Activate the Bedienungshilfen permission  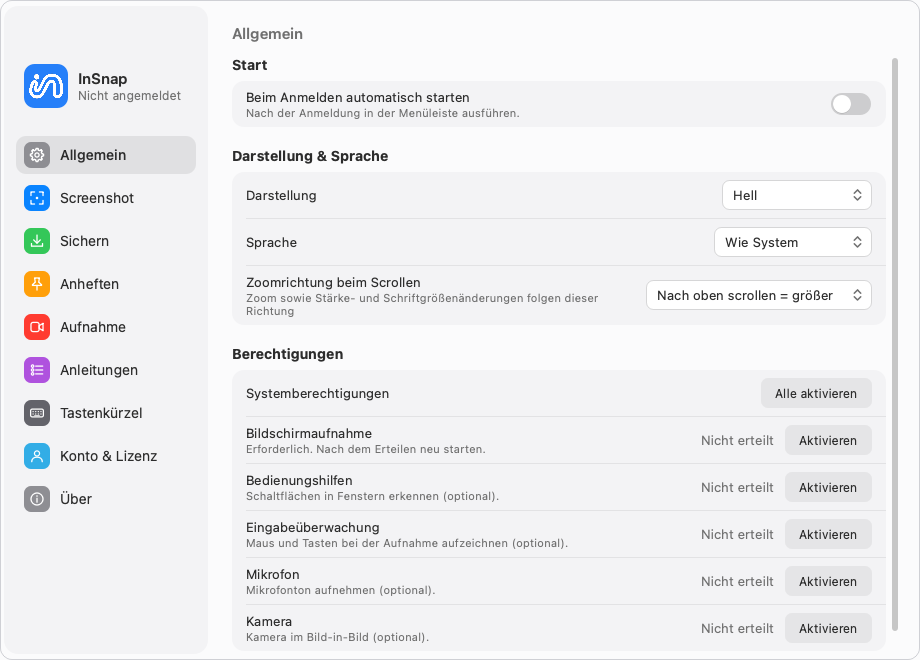pyautogui.click(x=828, y=488)
